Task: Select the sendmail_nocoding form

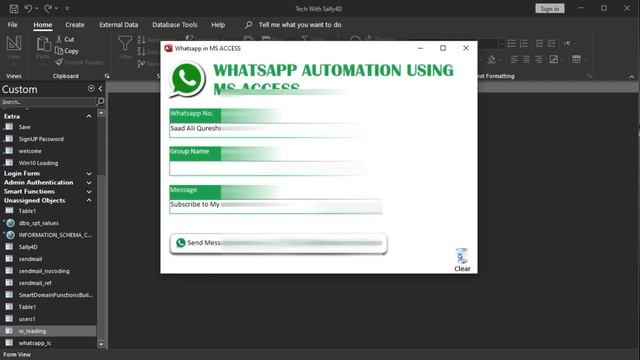Action: pos(48,271)
